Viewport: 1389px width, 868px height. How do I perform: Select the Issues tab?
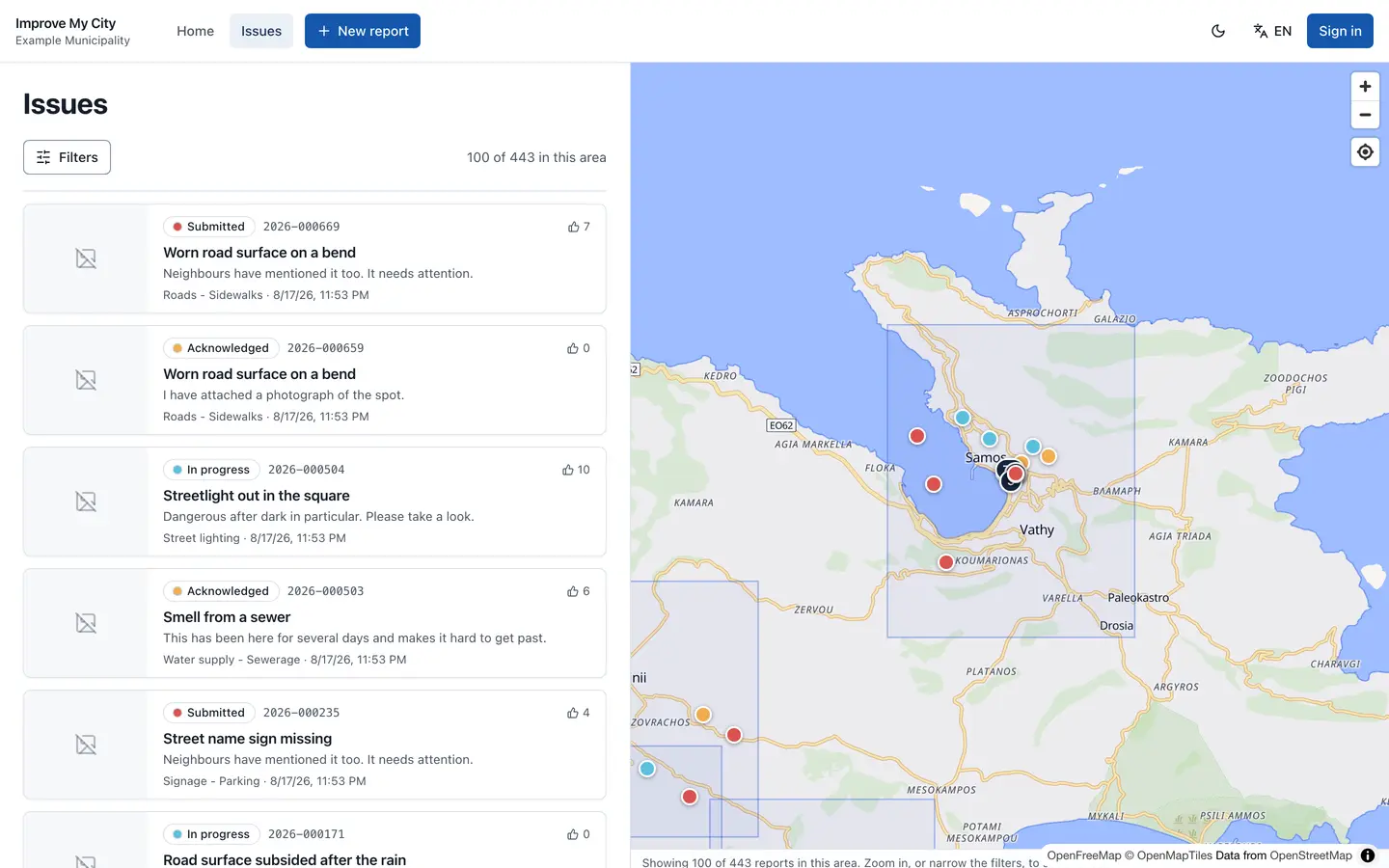(261, 31)
